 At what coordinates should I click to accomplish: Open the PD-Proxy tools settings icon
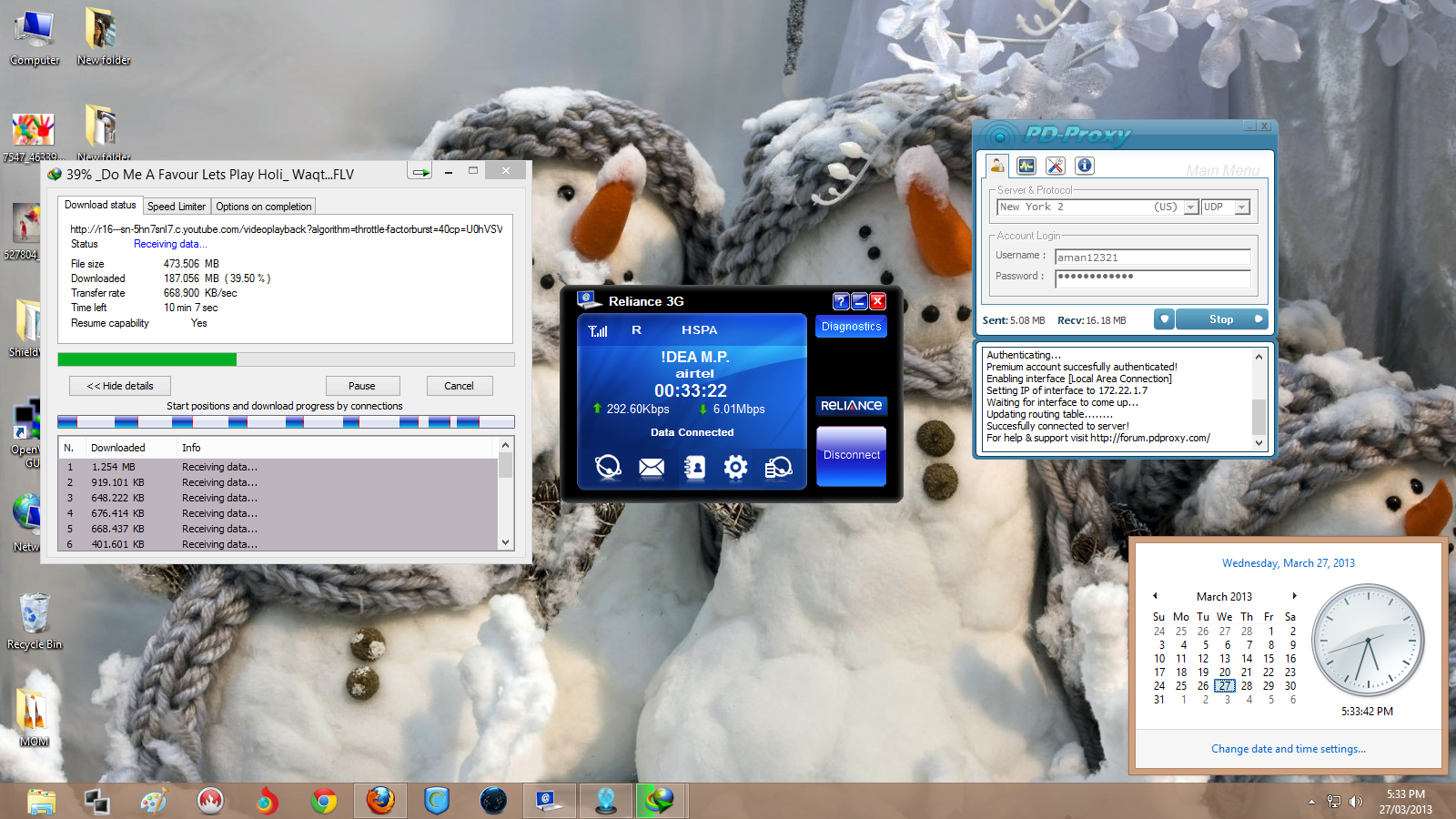tap(1056, 166)
